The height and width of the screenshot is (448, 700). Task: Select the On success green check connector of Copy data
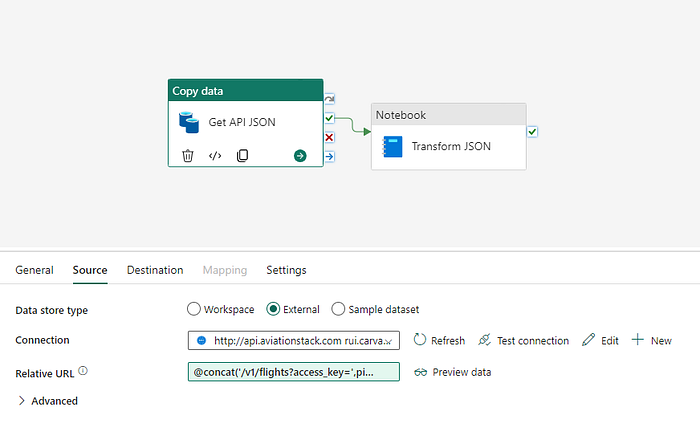329,118
